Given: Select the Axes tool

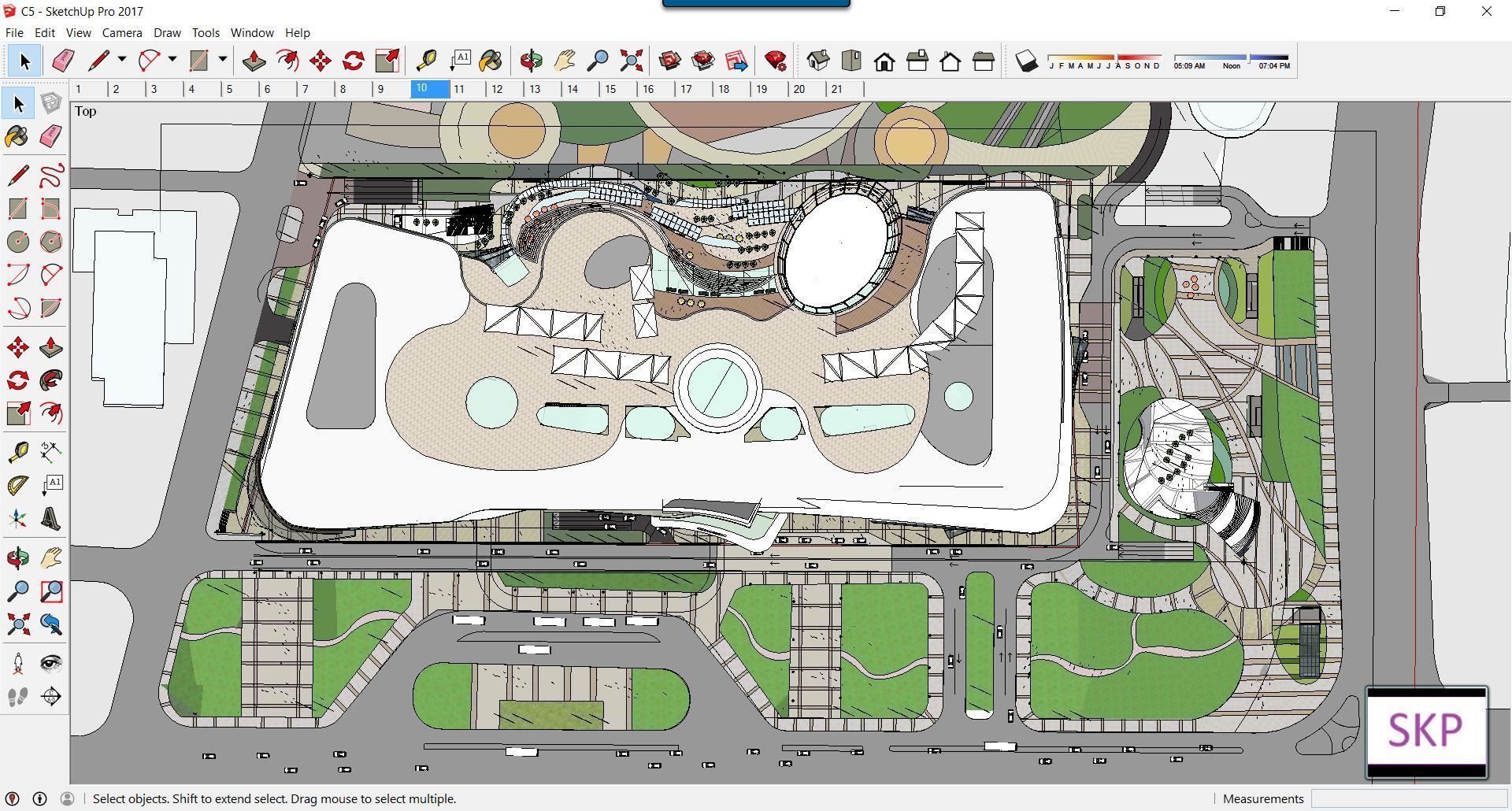Looking at the screenshot, I should click(x=18, y=518).
